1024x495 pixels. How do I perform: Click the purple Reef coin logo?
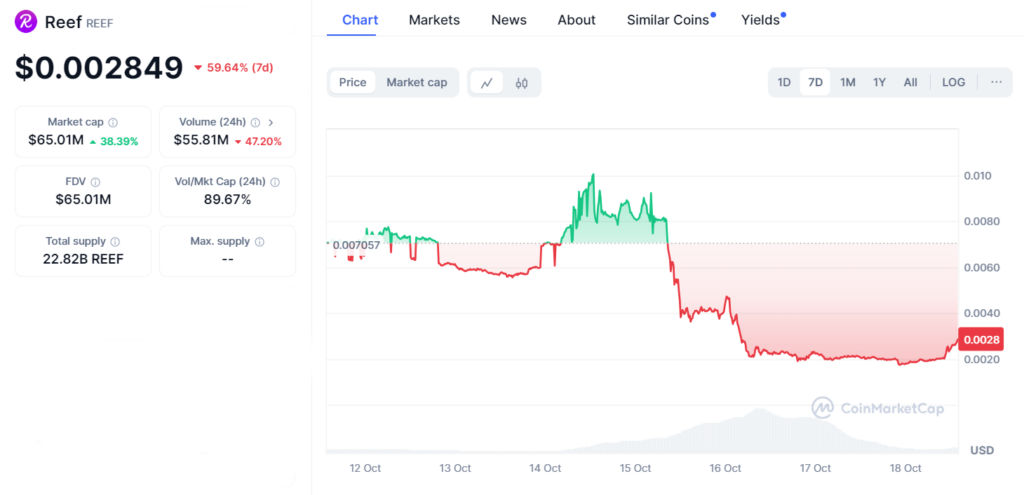(26, 22)
